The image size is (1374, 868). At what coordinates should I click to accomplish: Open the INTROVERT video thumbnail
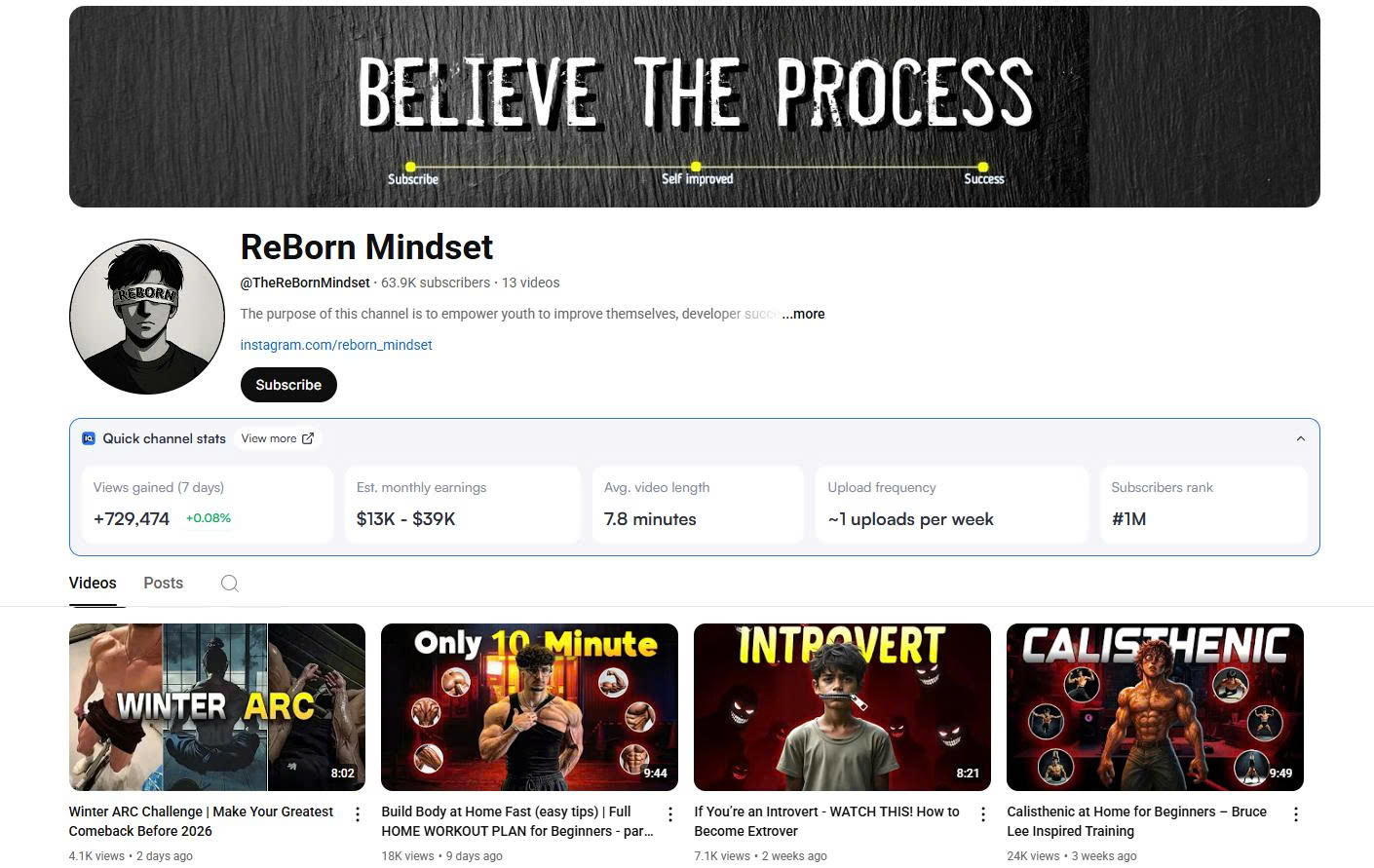coord(842,707)
